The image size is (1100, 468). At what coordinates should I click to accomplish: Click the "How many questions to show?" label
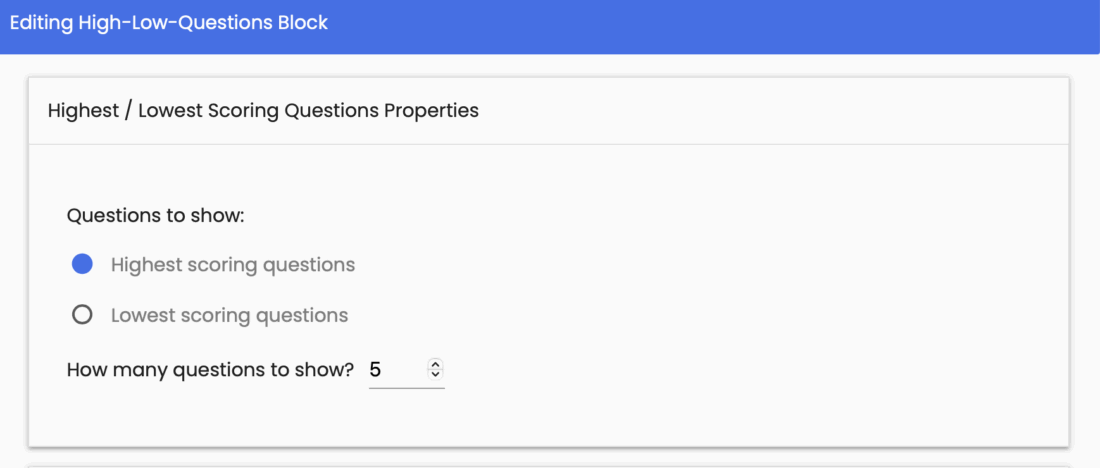pos(210,370)
